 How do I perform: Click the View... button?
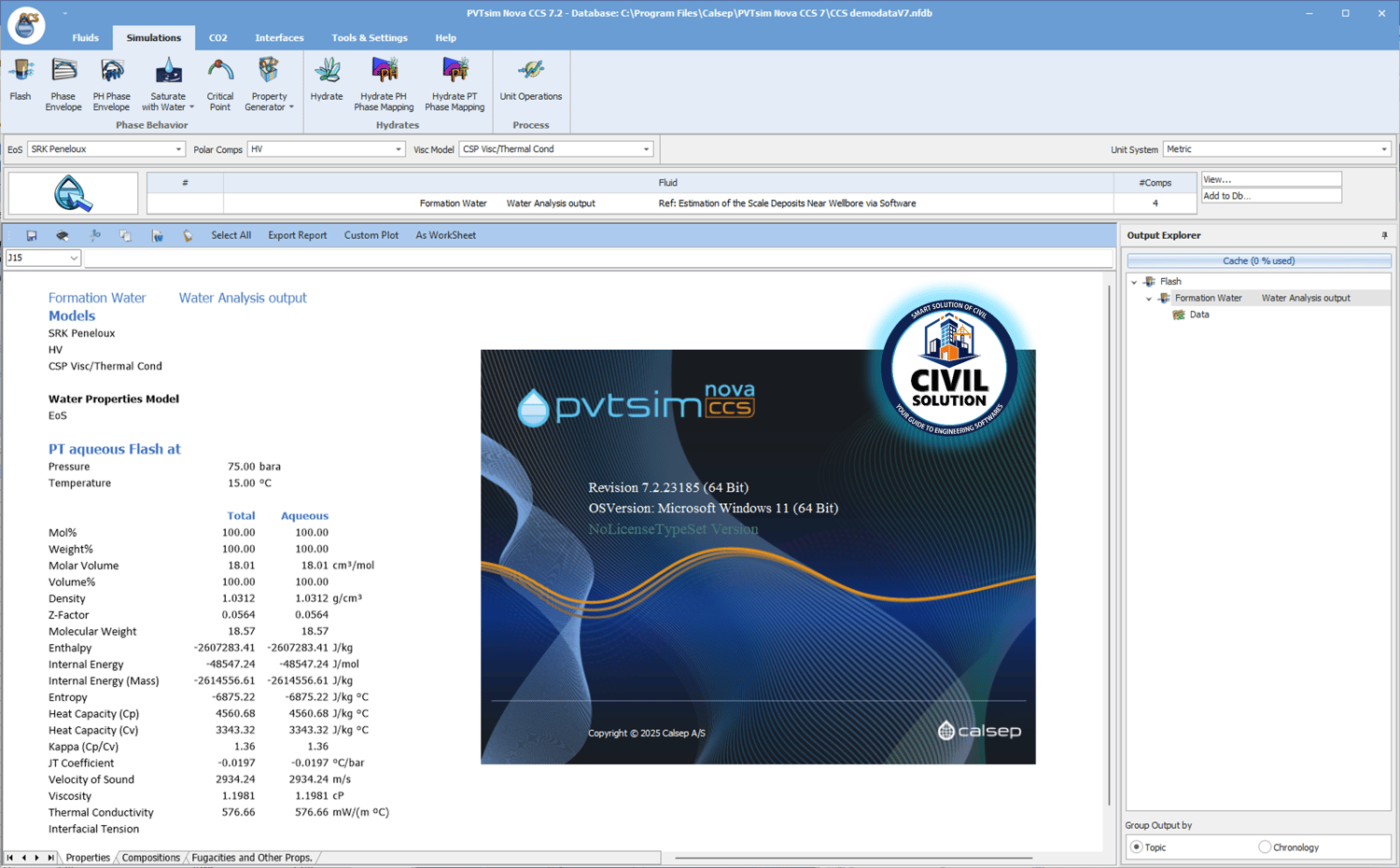point(1271,179)
